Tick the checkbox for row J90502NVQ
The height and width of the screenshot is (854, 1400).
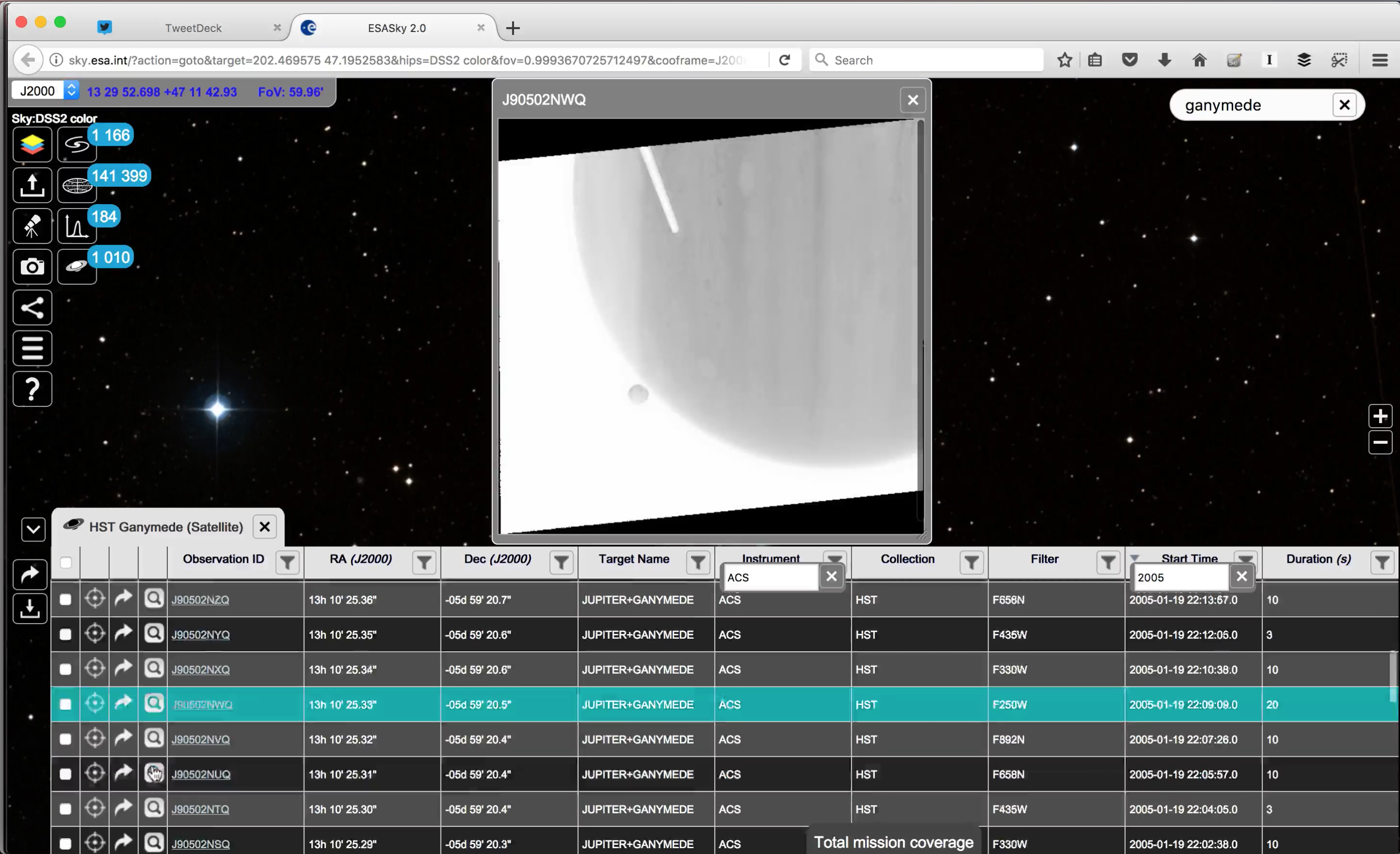(x=65, y=739)
